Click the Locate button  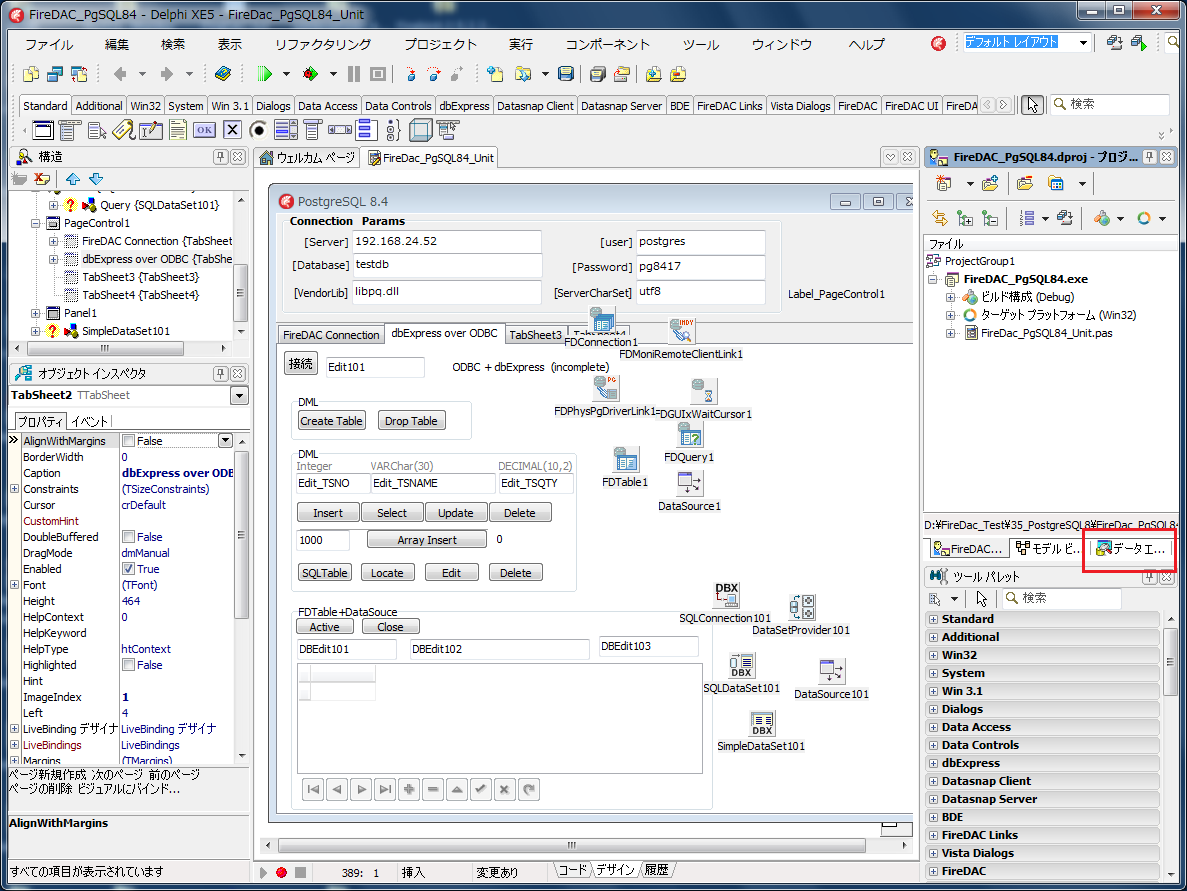387,573
